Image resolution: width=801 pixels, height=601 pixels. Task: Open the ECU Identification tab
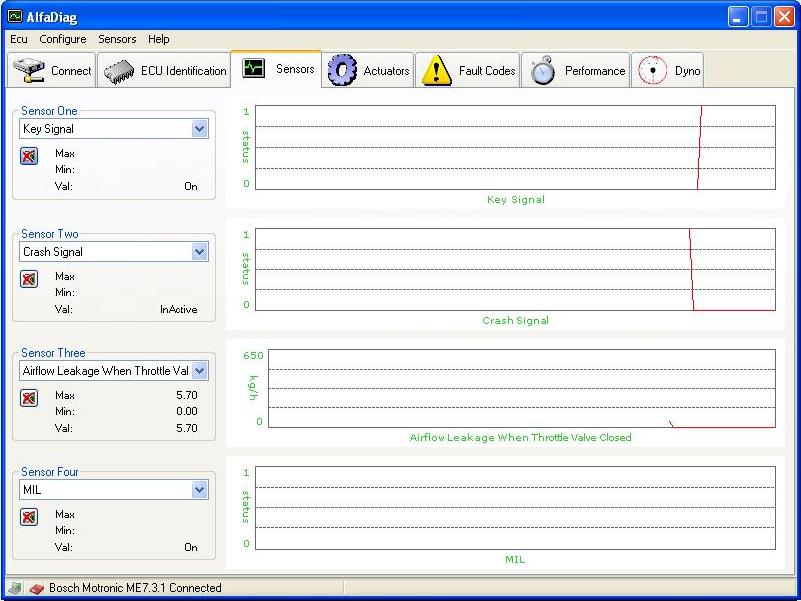(x=166, y=71)
